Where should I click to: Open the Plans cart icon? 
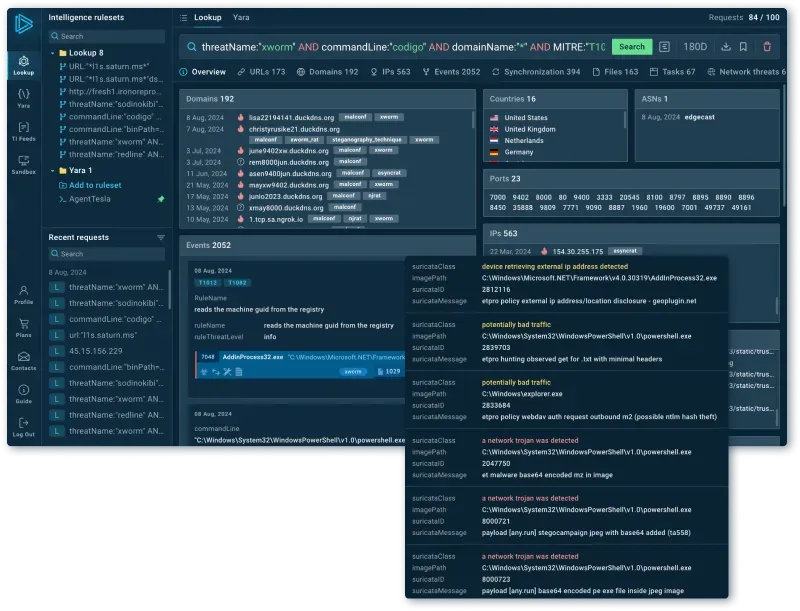pyautogui.click(x=23, y=327)
